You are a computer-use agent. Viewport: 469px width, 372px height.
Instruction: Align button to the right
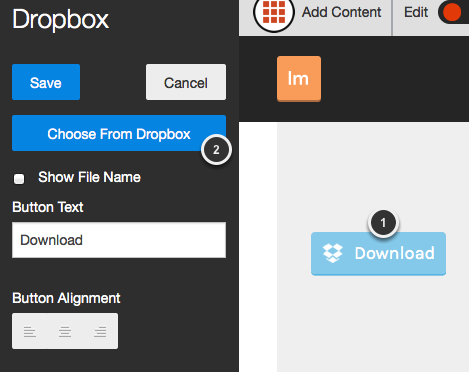100,331
